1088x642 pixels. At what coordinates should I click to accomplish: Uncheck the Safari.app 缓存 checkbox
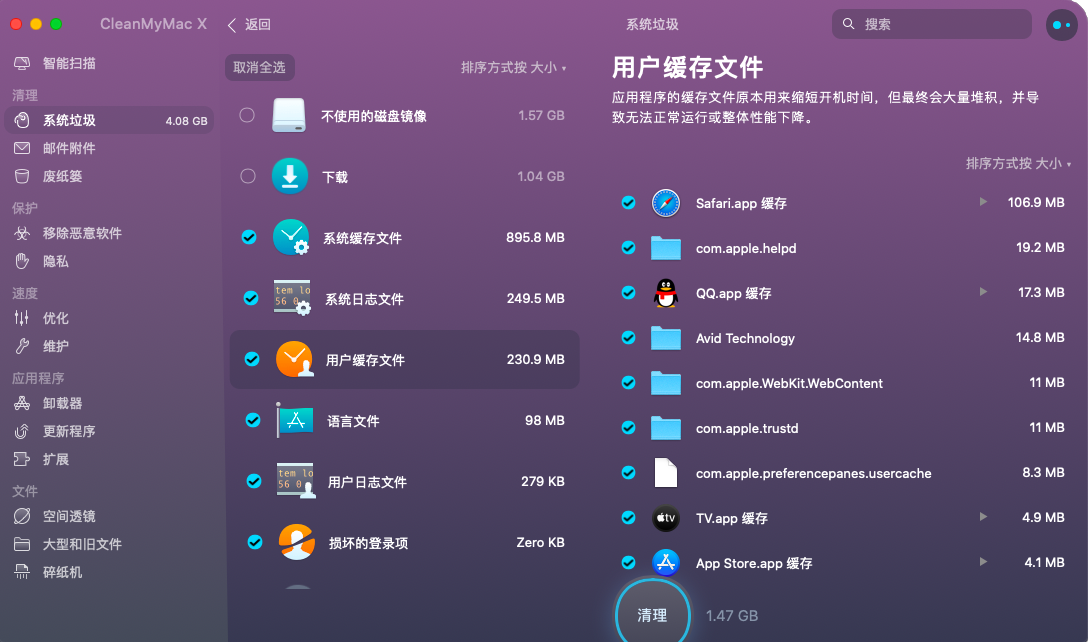(629, 203)
